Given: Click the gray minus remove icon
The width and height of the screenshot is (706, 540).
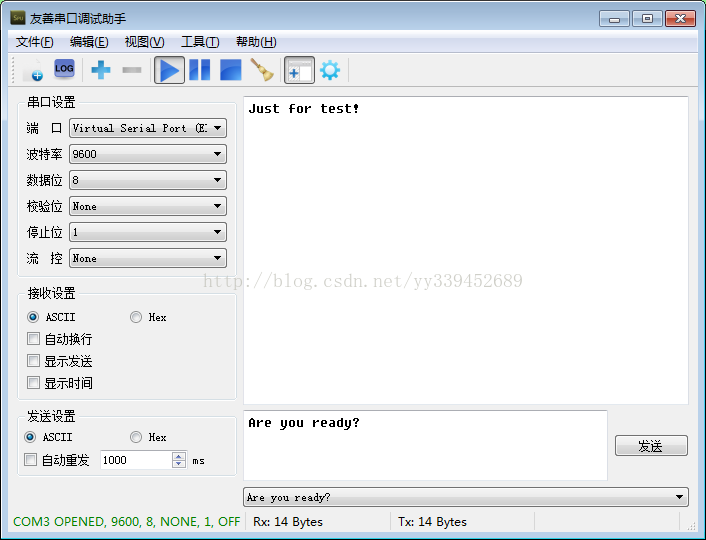Looking at the screenshot, I should coord(132,70).
